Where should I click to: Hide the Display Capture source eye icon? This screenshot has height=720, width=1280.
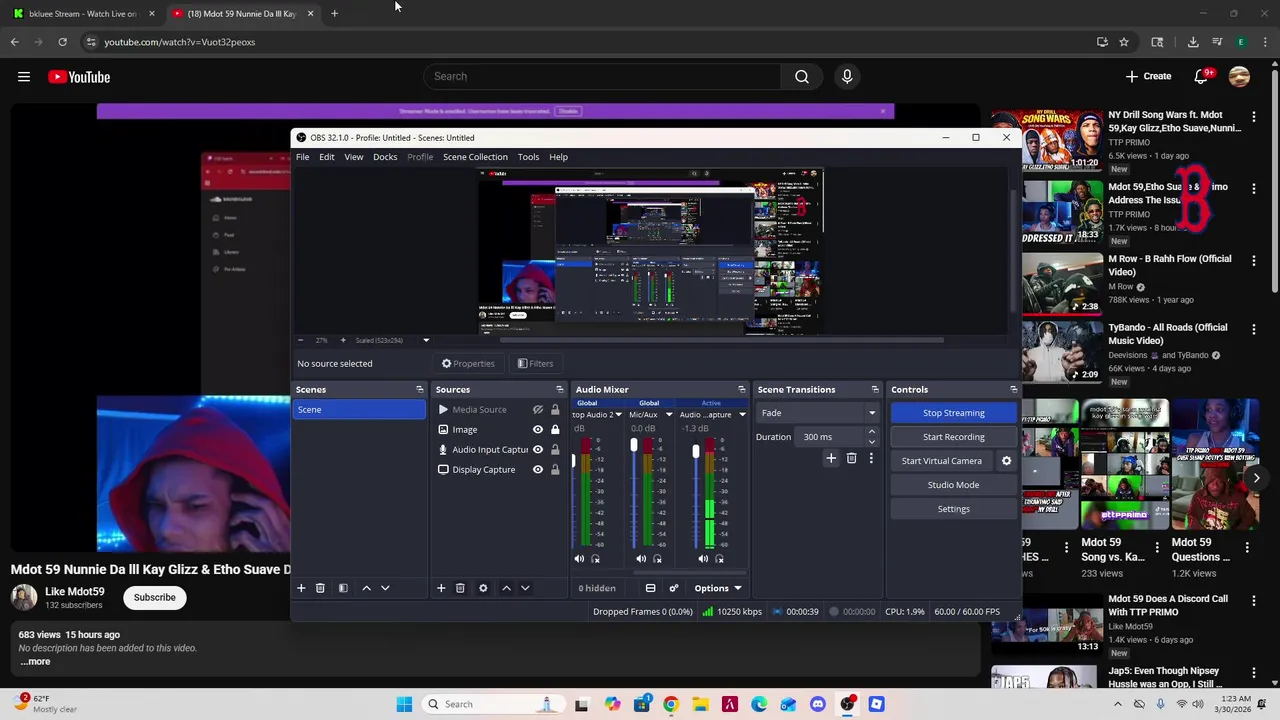(x=538, y=469)
